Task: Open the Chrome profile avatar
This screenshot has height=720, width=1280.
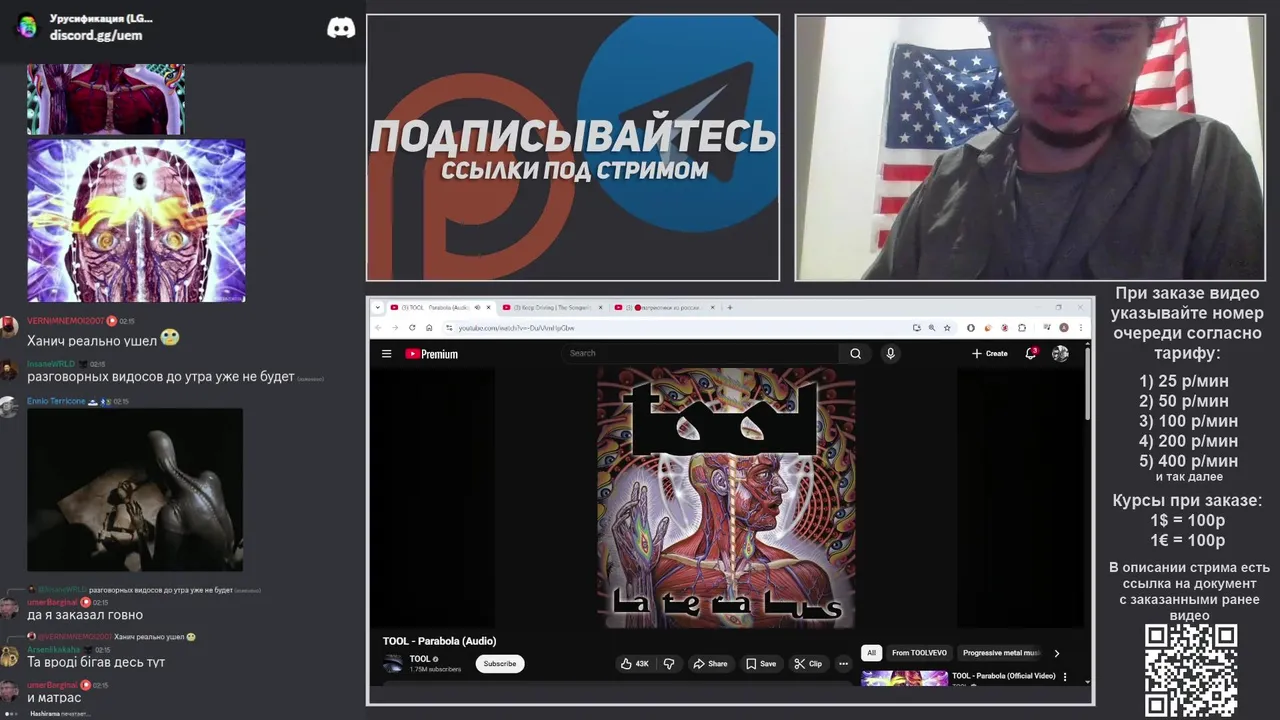Action: pyautogui.click(x=1064, y=327)
